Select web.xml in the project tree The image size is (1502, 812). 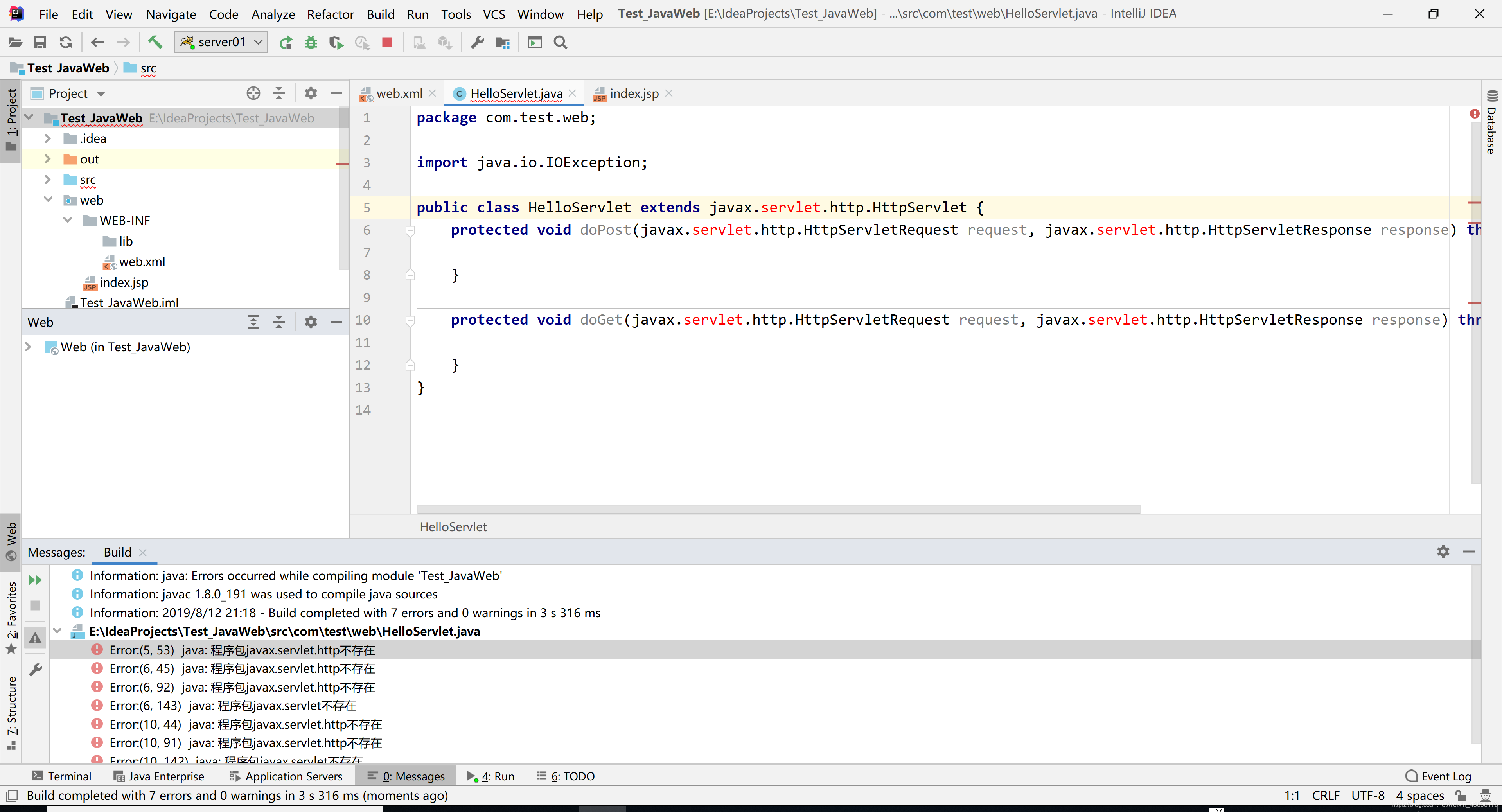(142, 262)
